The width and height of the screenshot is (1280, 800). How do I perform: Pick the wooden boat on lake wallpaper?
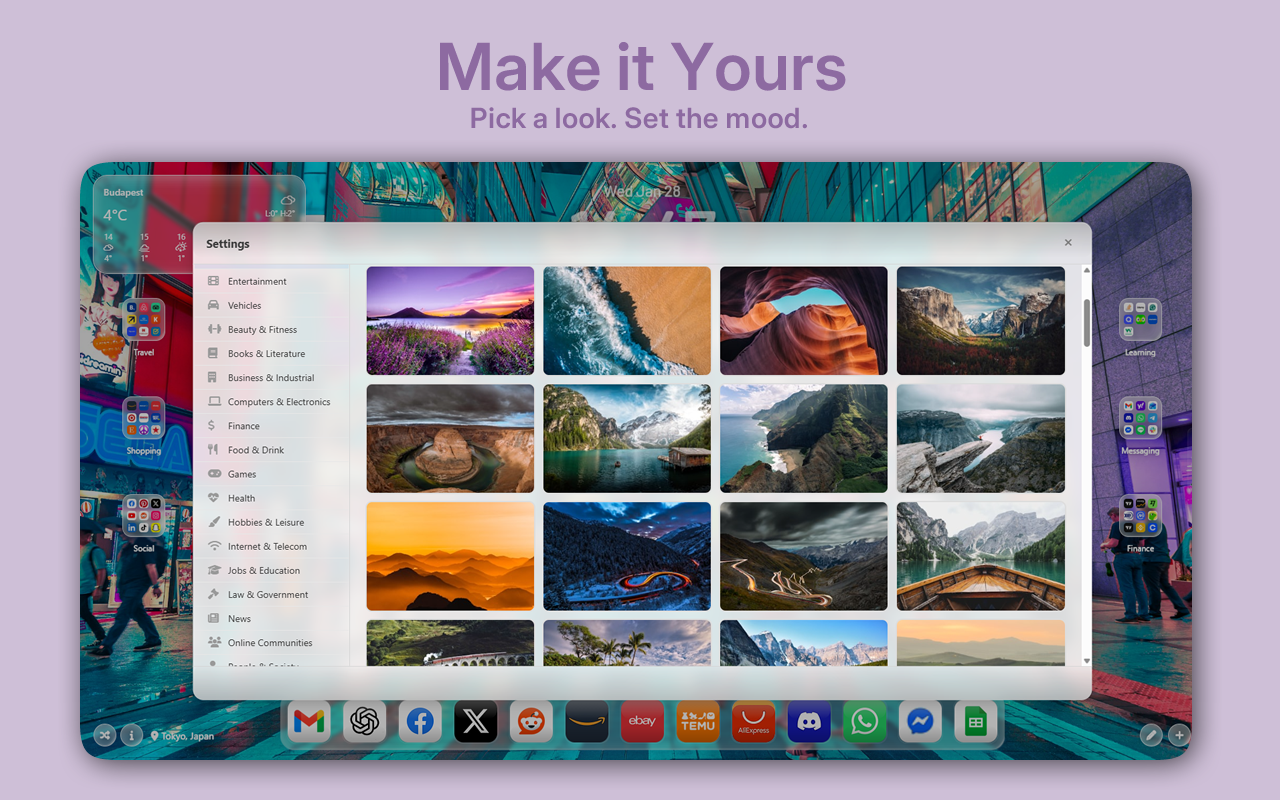tap(981, 556)
